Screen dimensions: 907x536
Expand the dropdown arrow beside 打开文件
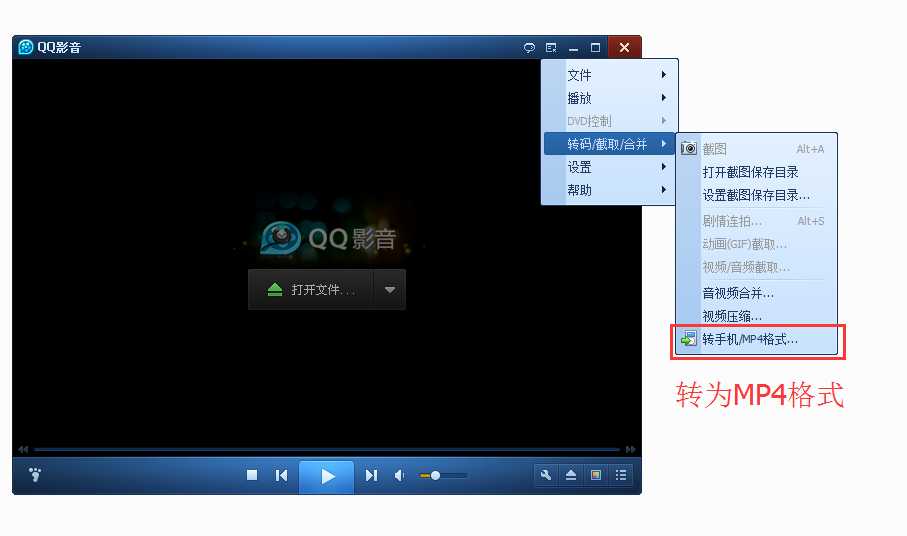[x=390, y=290]
